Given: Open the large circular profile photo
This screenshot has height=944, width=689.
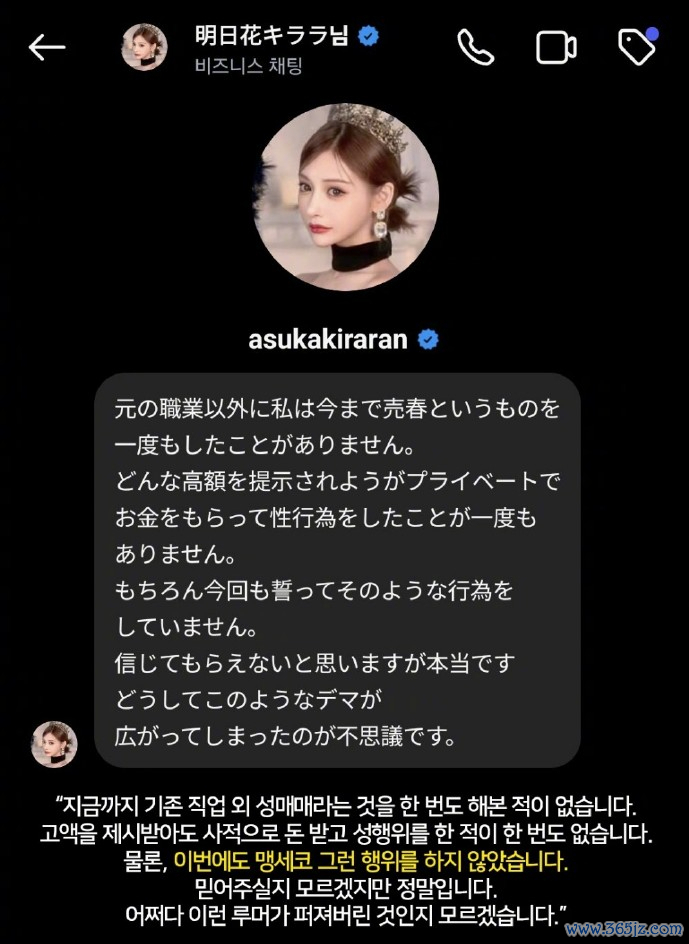Looking at the screenshot, I should click(x=345, y=197).
